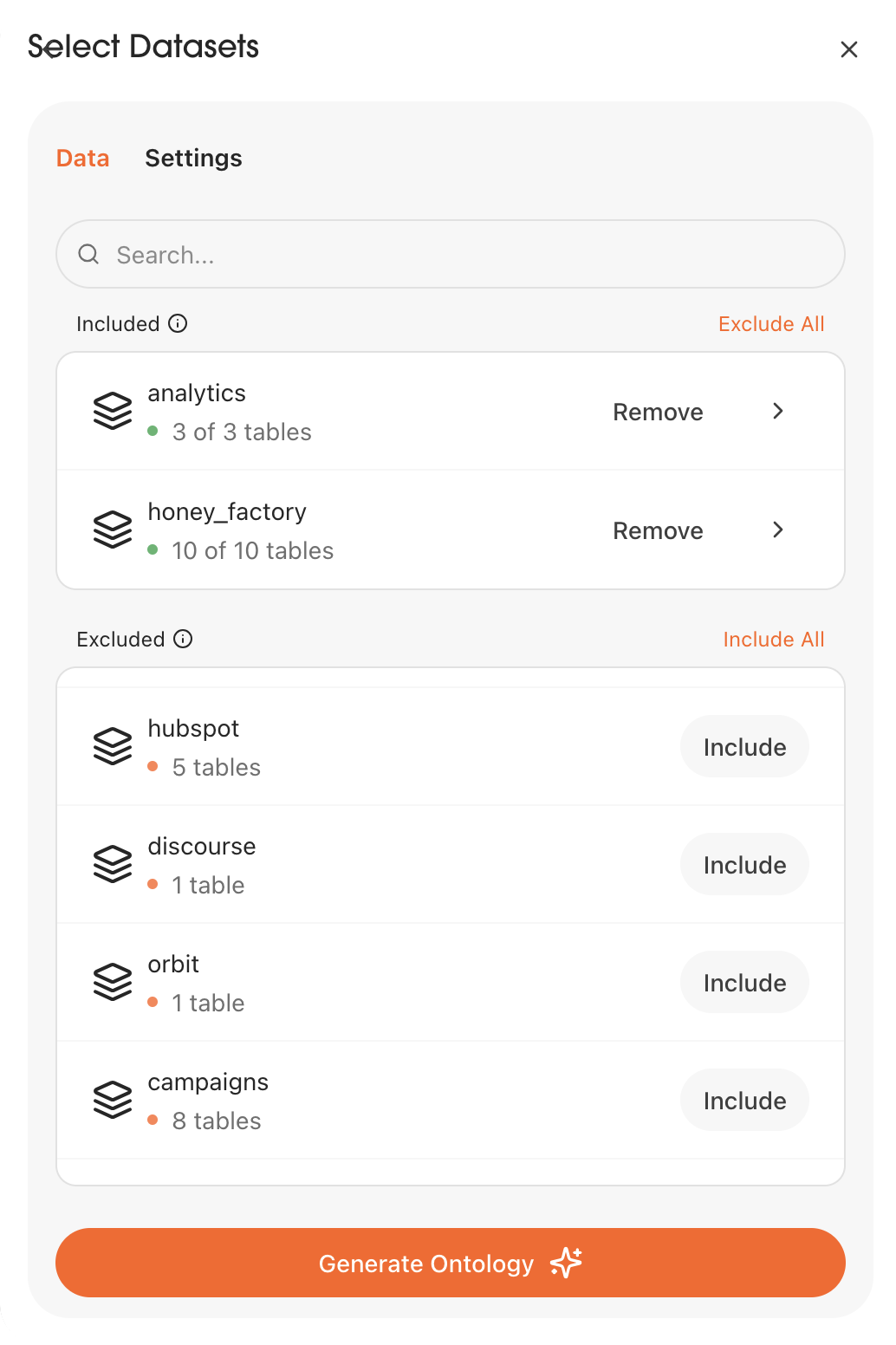
Task: Select the analytics dataset name
Action: point(197,393)
